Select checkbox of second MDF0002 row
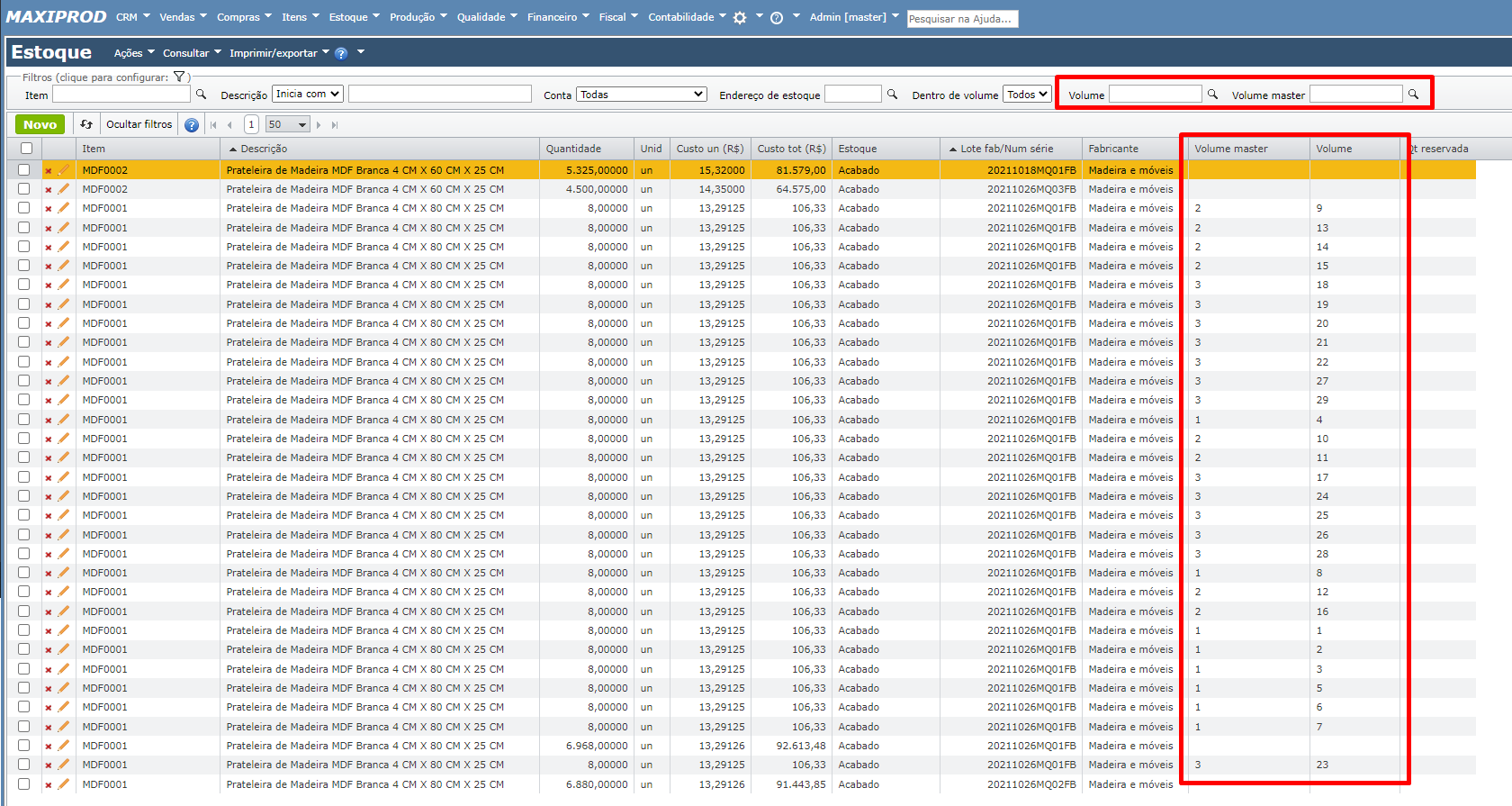The height and width of the screenshot is (806, 1512). click(x=24, y=189)
